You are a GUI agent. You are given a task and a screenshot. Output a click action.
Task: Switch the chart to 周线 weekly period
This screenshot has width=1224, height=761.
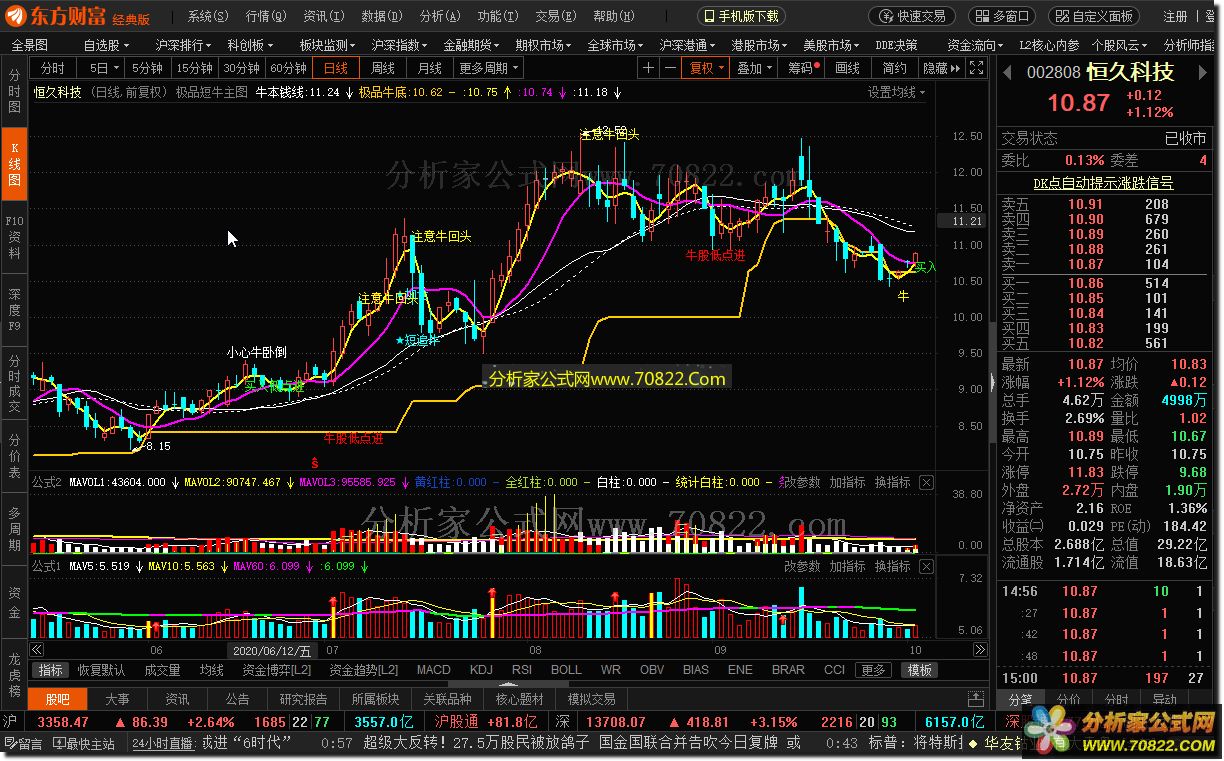[383, 68]
